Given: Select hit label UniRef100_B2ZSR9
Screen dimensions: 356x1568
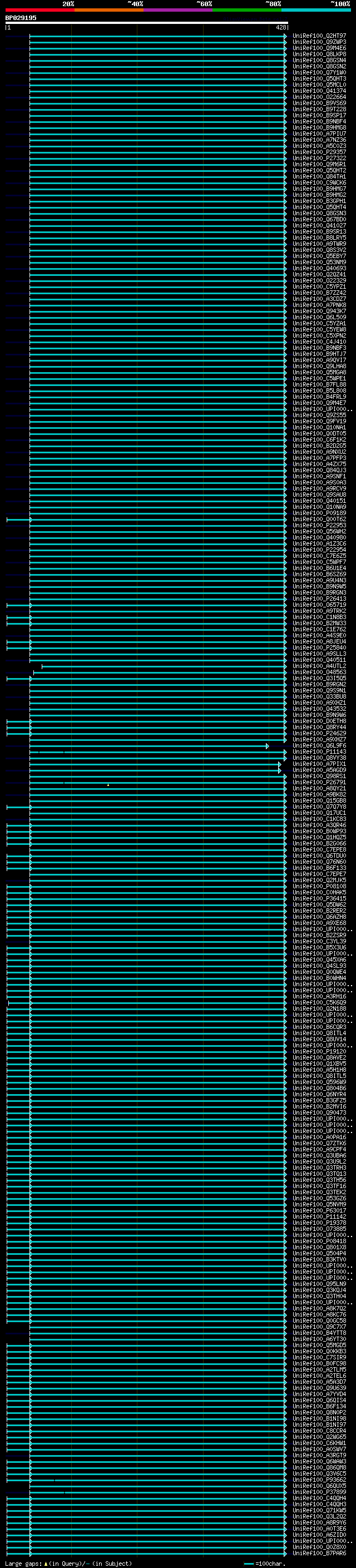Looking at the screenshot, I should [x=319, y=935].
